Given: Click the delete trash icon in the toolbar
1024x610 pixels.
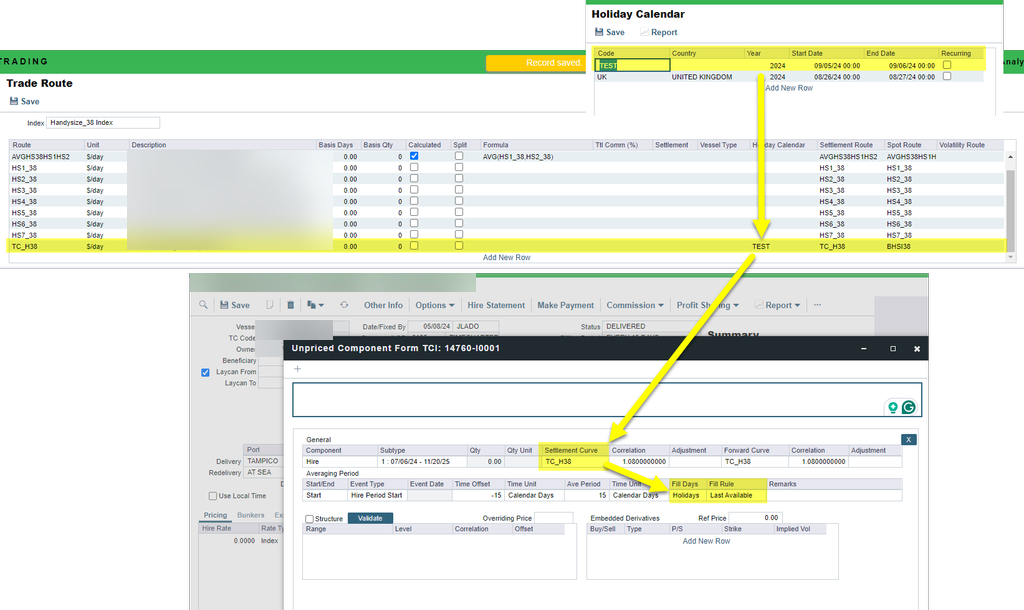Looking at the screenshot, I should coord(290,305).
